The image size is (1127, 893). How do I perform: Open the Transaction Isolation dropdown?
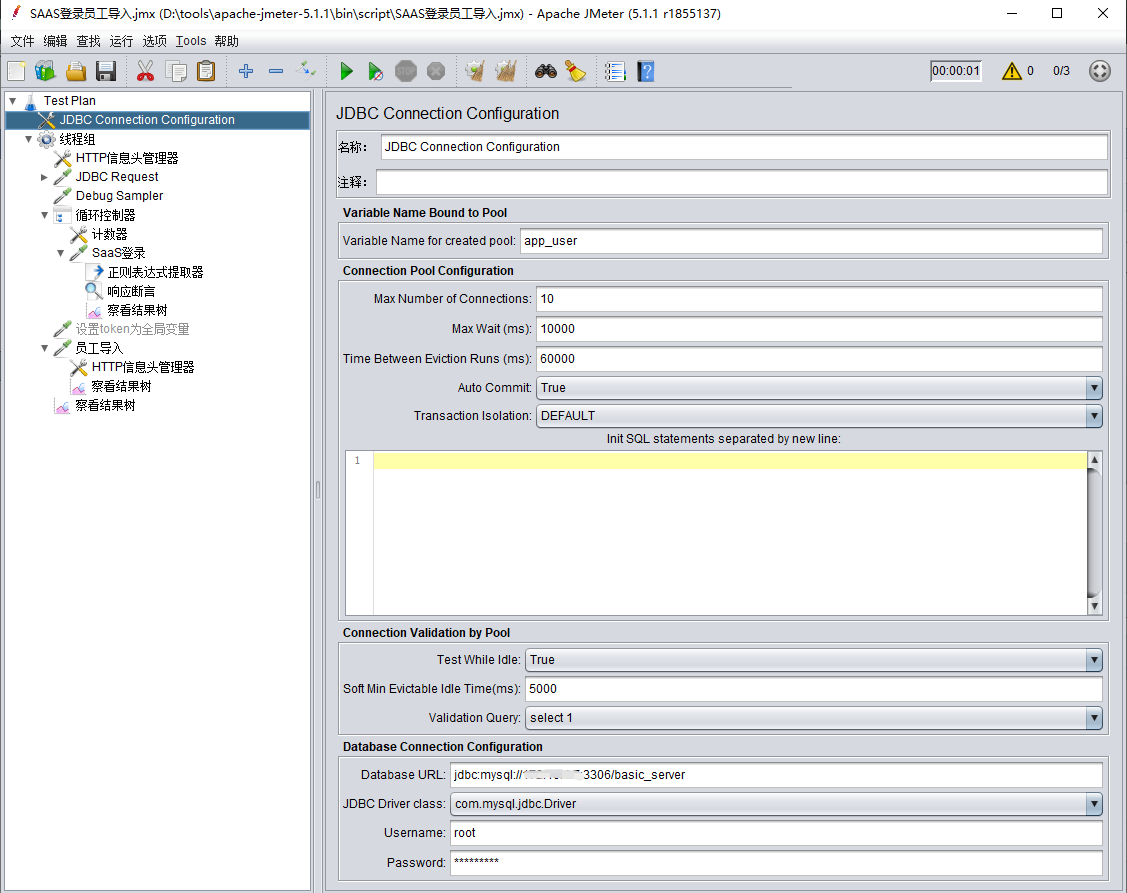click(x=819, y=416)
